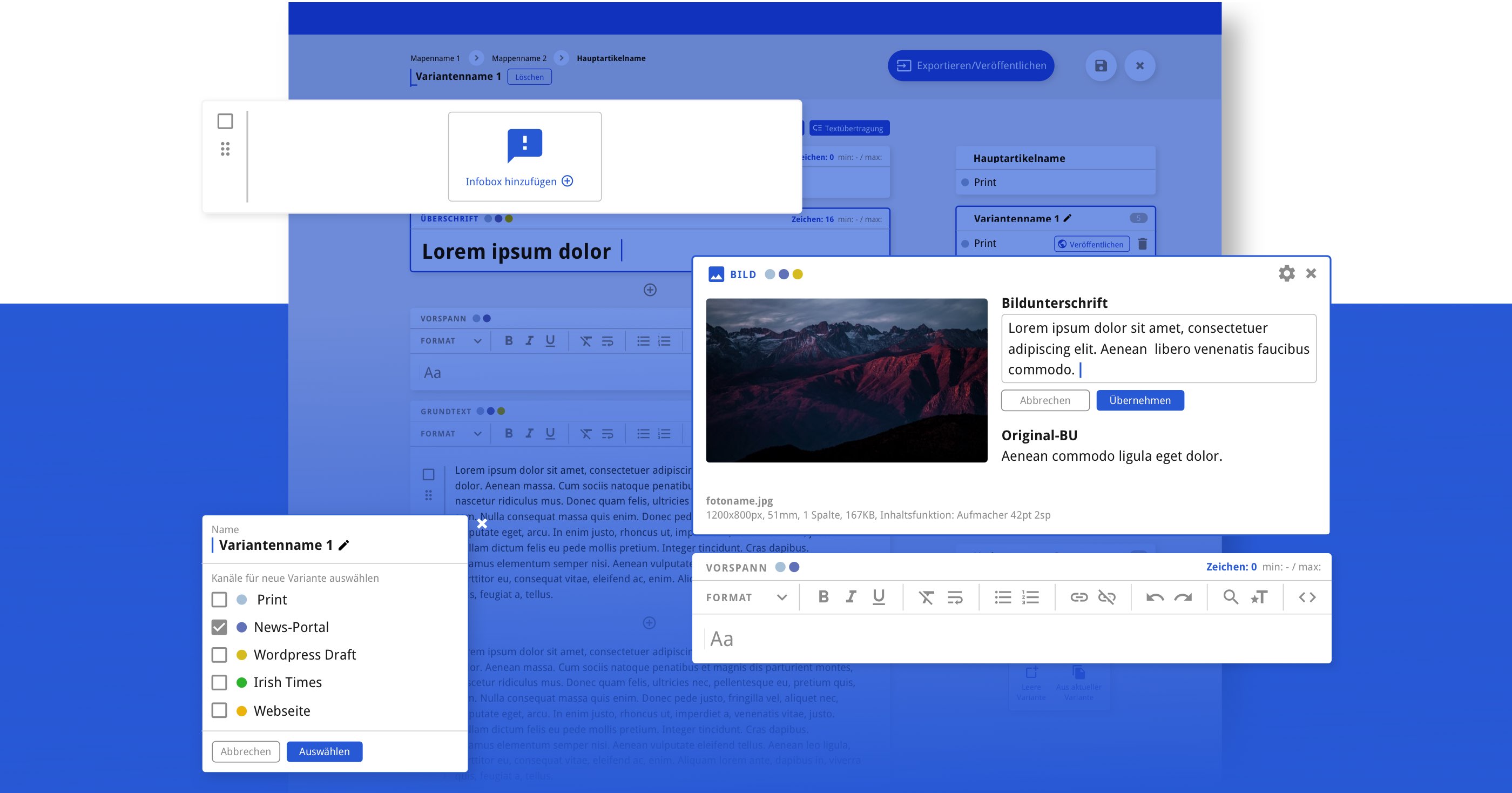1512x793 pixels.
Task: Click the Mappenname 2 breadcrumb
Action: pos(519,58)
